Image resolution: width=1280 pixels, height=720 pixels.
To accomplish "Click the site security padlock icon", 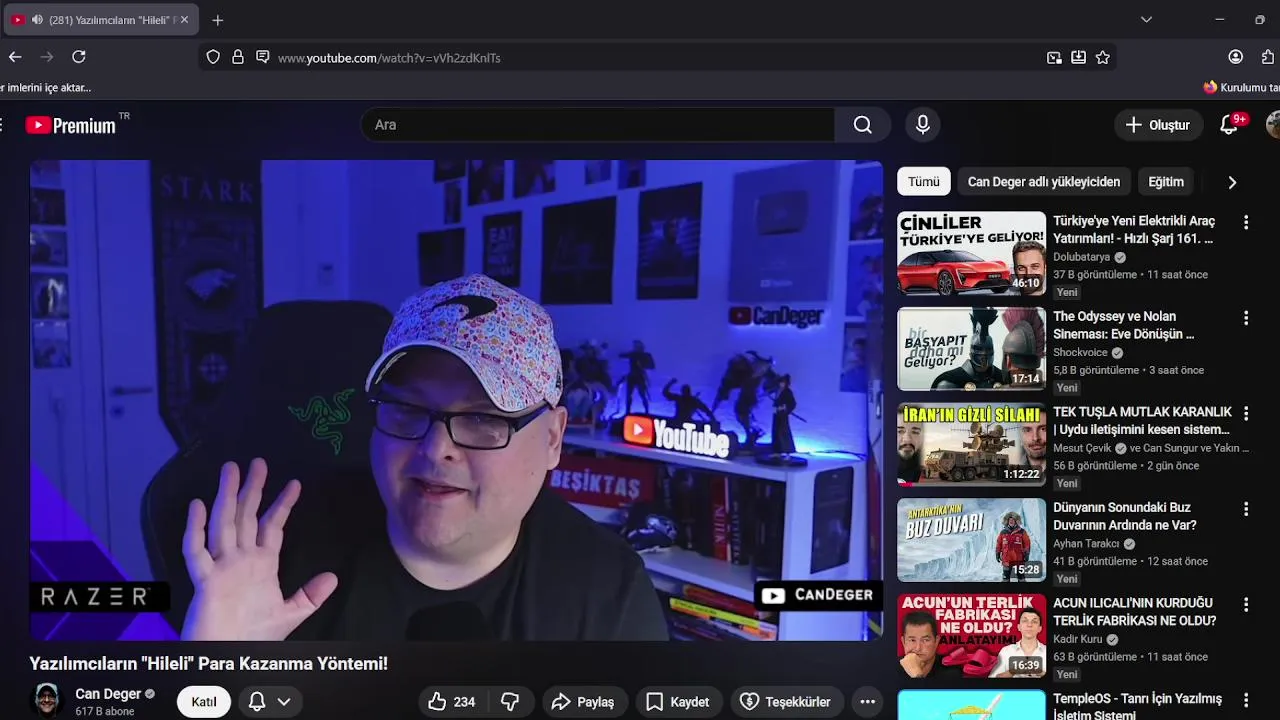I will pos(238,57).
